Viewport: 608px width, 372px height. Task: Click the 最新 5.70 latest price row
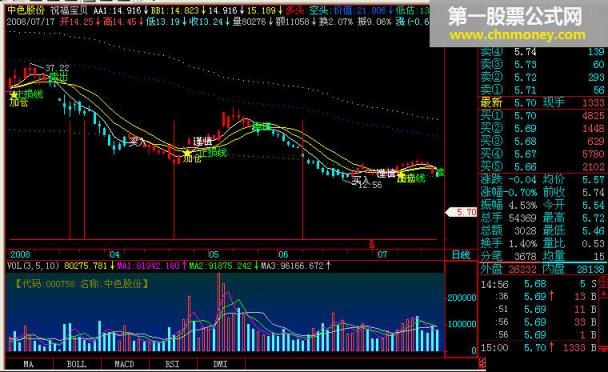pos(542,103)
